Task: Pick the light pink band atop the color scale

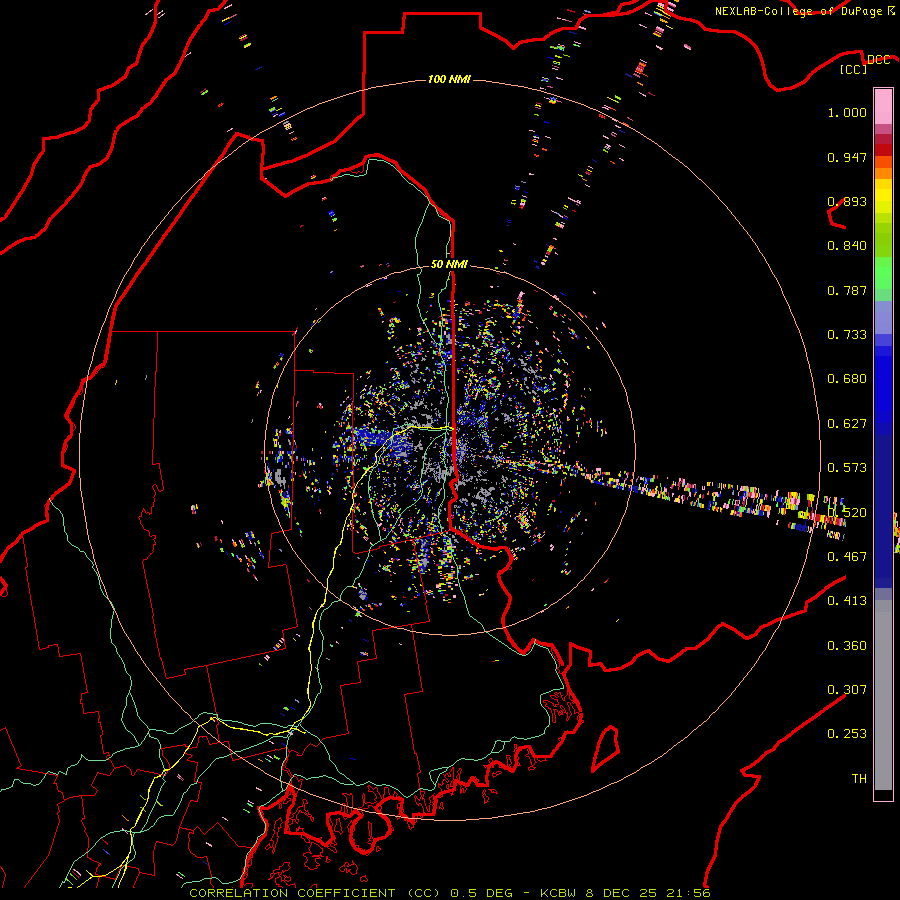Action: tap(883, 106)
